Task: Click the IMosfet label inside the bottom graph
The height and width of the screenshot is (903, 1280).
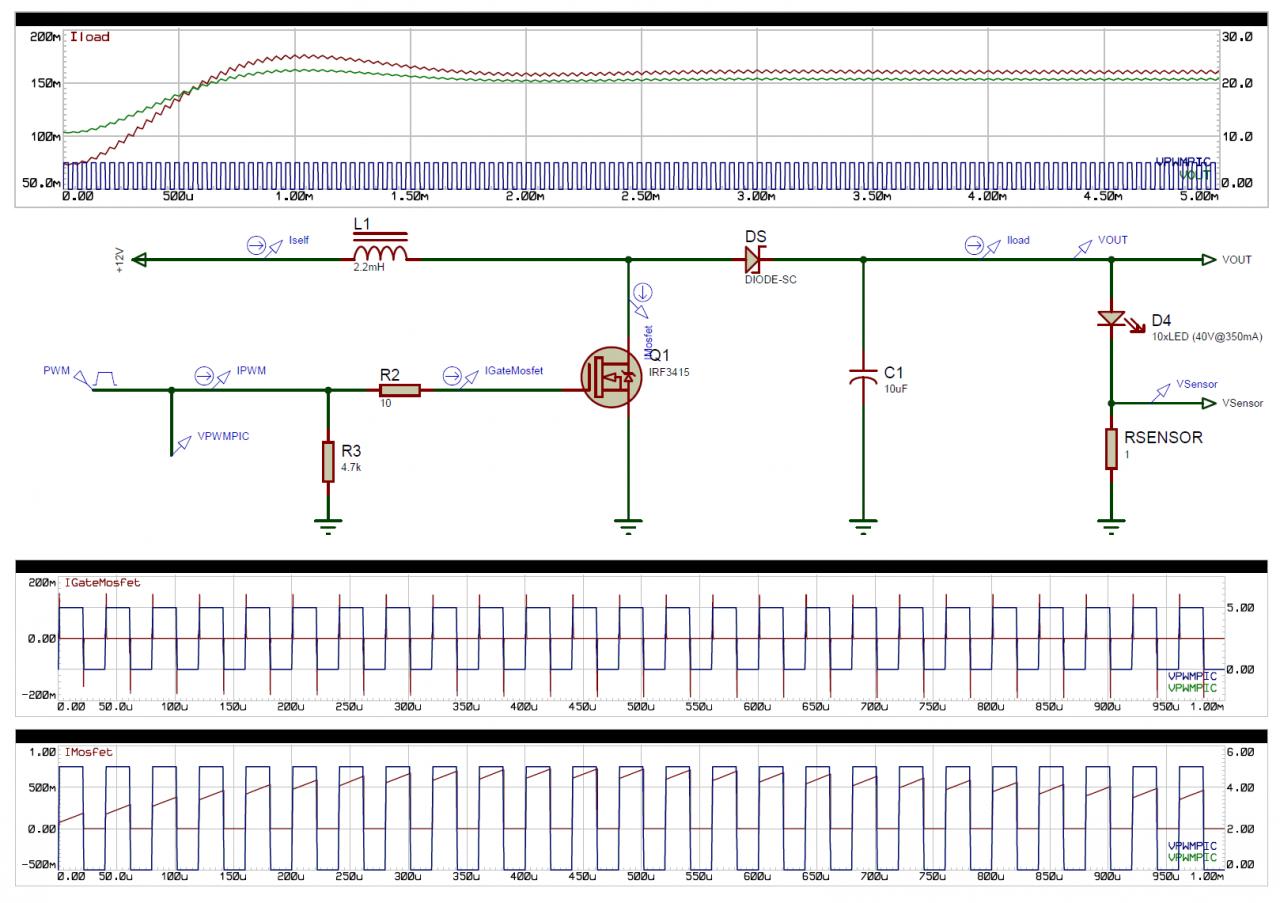Action: coord(87,750)
